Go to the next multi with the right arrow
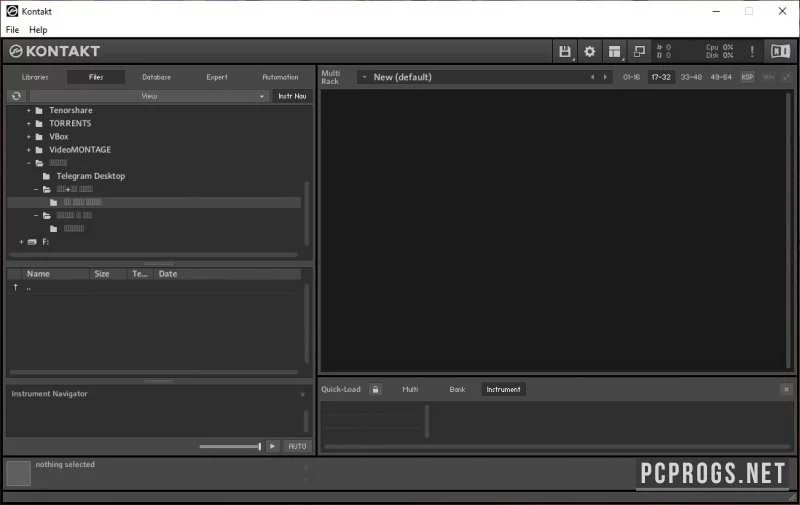Viewport: 800px width, 505px height. pos(605,77)
